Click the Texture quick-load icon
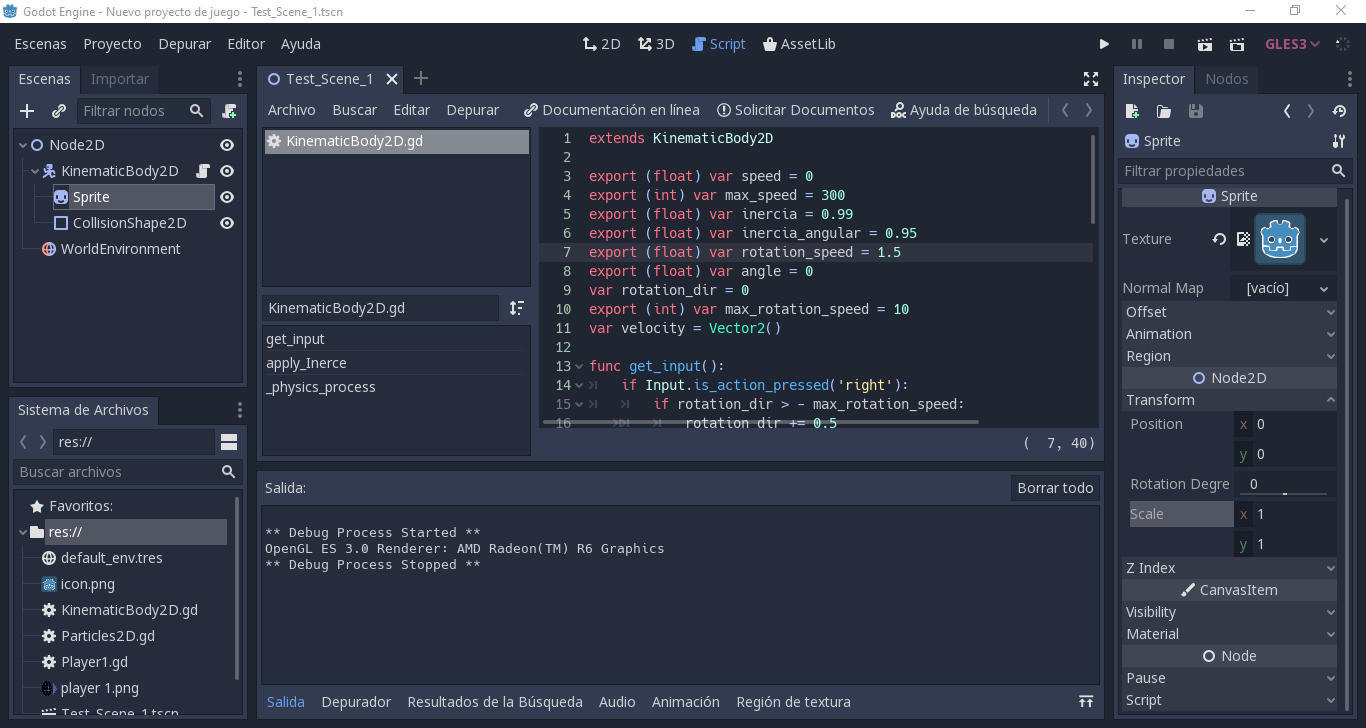 pyautogui.click(x=1244, y=239)
